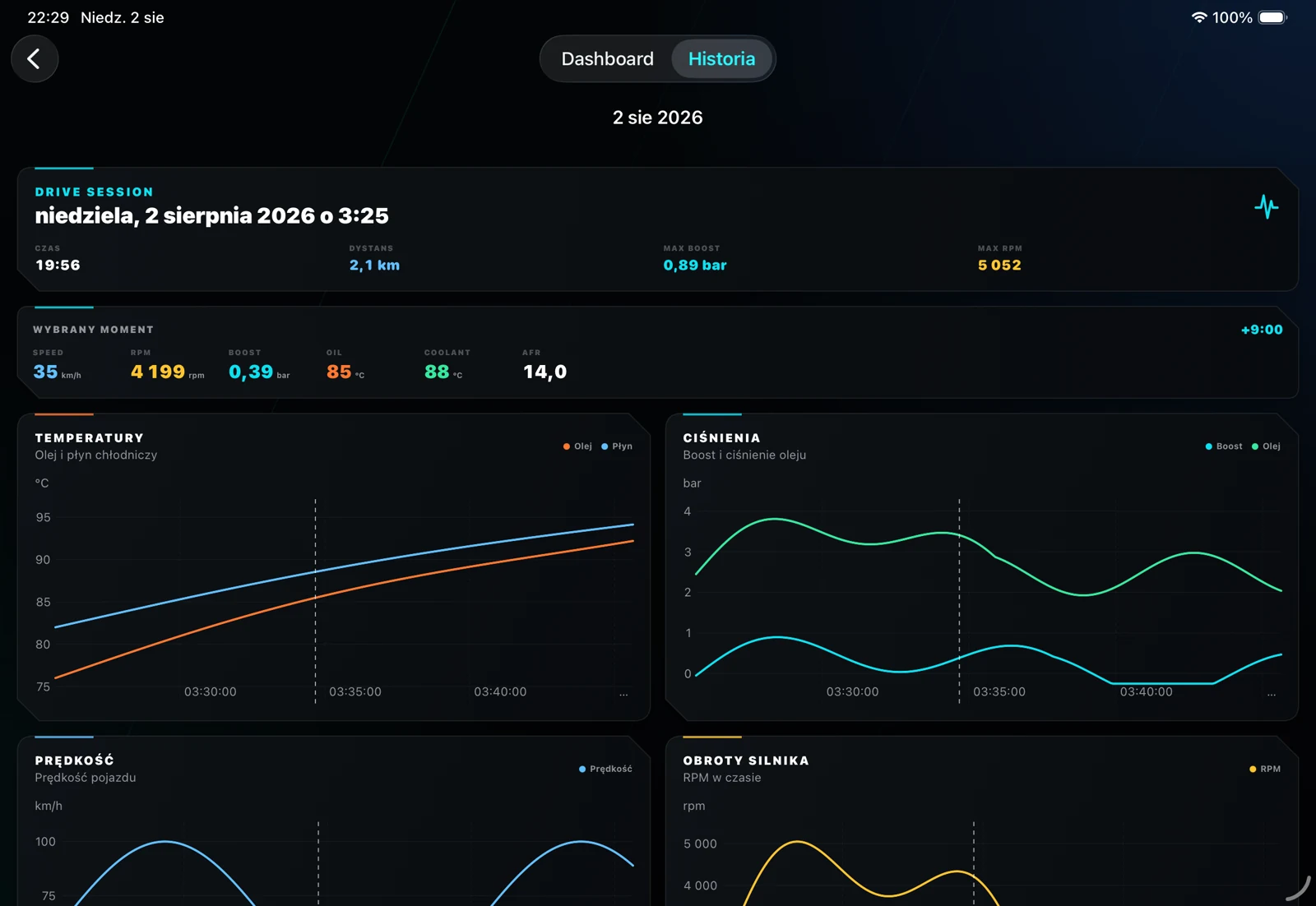The width and height of the screenshot is (1316, 906).
Task: Select the dashed time cursor in Temperatury chart
Action: 315,600
